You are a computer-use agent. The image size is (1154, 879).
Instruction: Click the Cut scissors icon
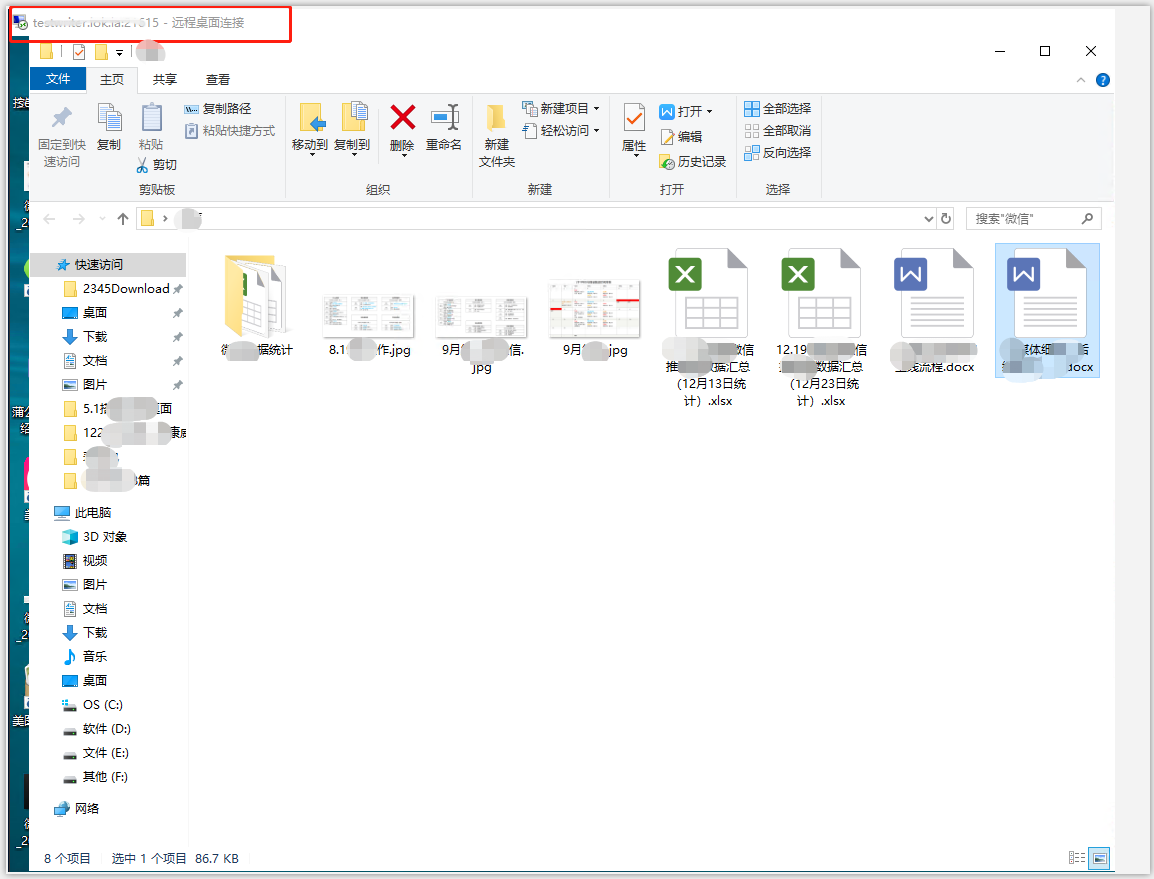point(143,165)
